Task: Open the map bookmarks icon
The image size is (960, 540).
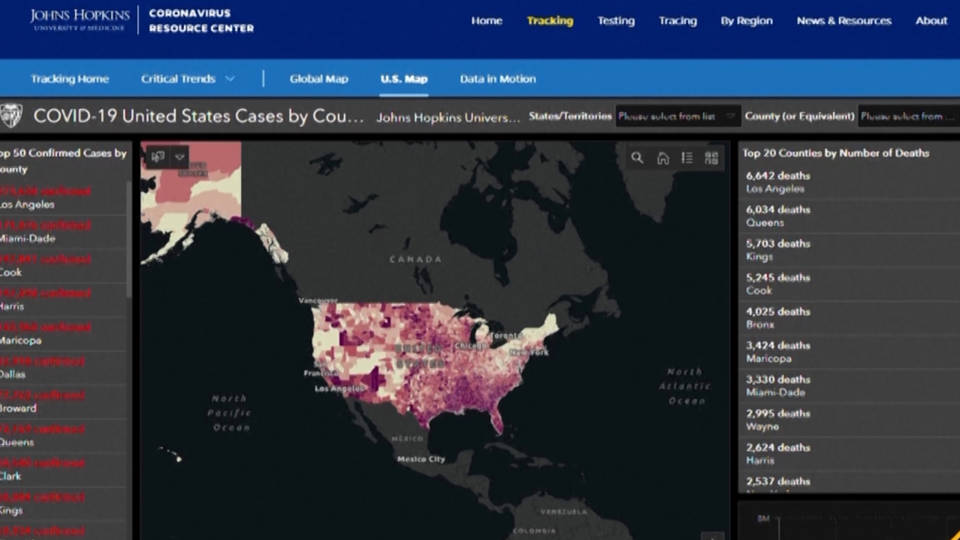Action: point(158,157)
